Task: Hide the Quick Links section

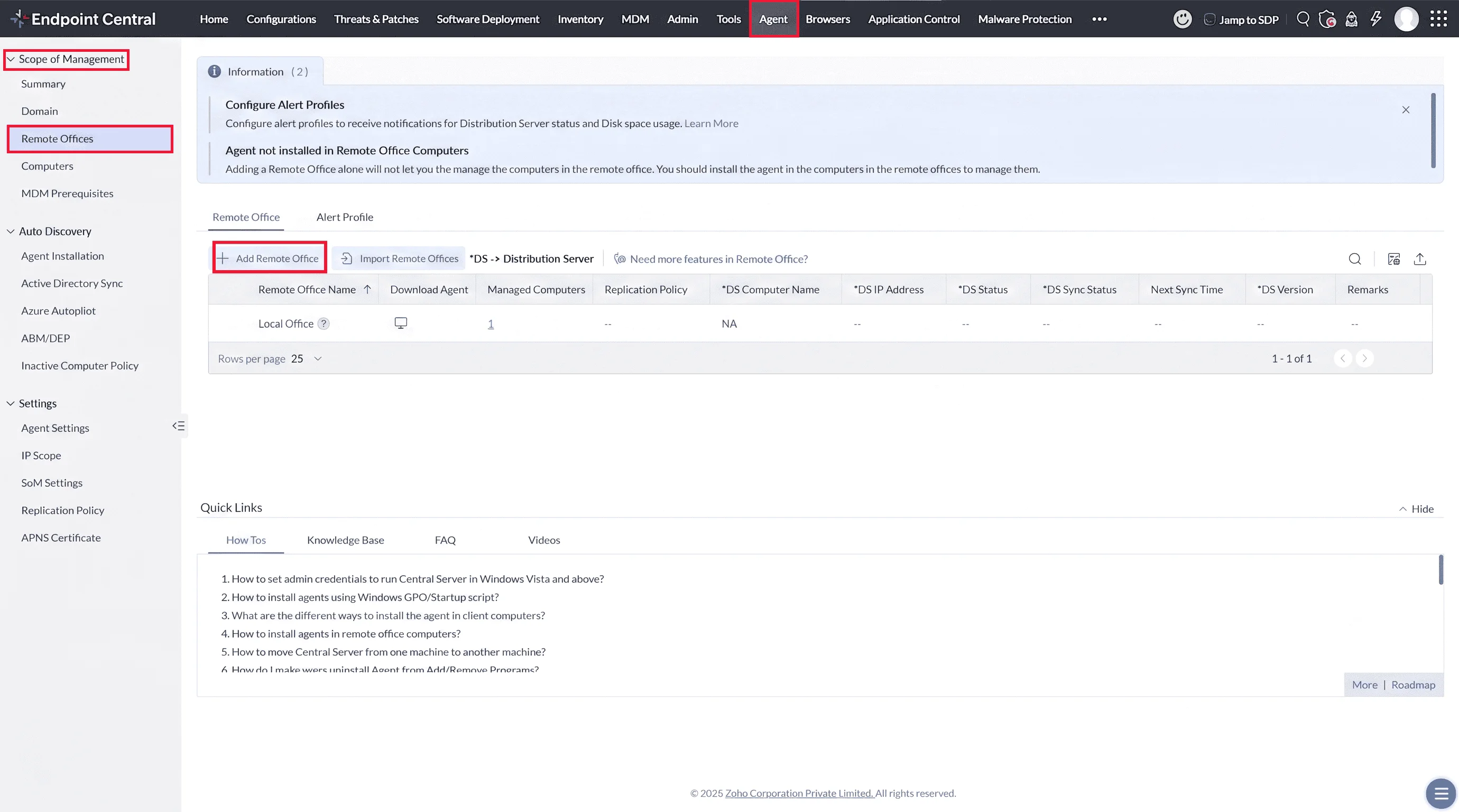Action: 1416,509
